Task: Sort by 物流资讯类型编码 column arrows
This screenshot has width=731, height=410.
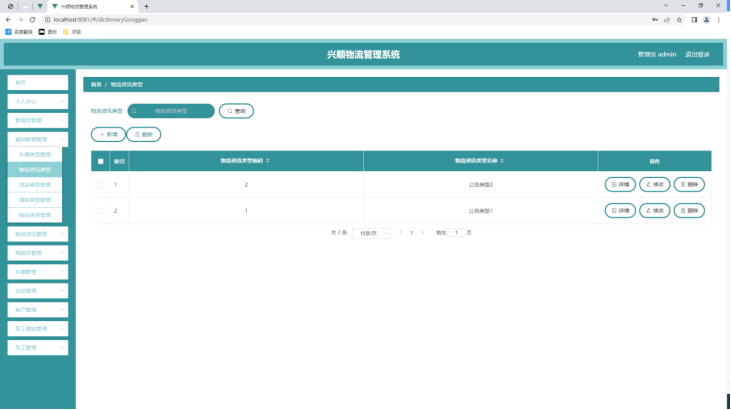Action: pos(268,161)
